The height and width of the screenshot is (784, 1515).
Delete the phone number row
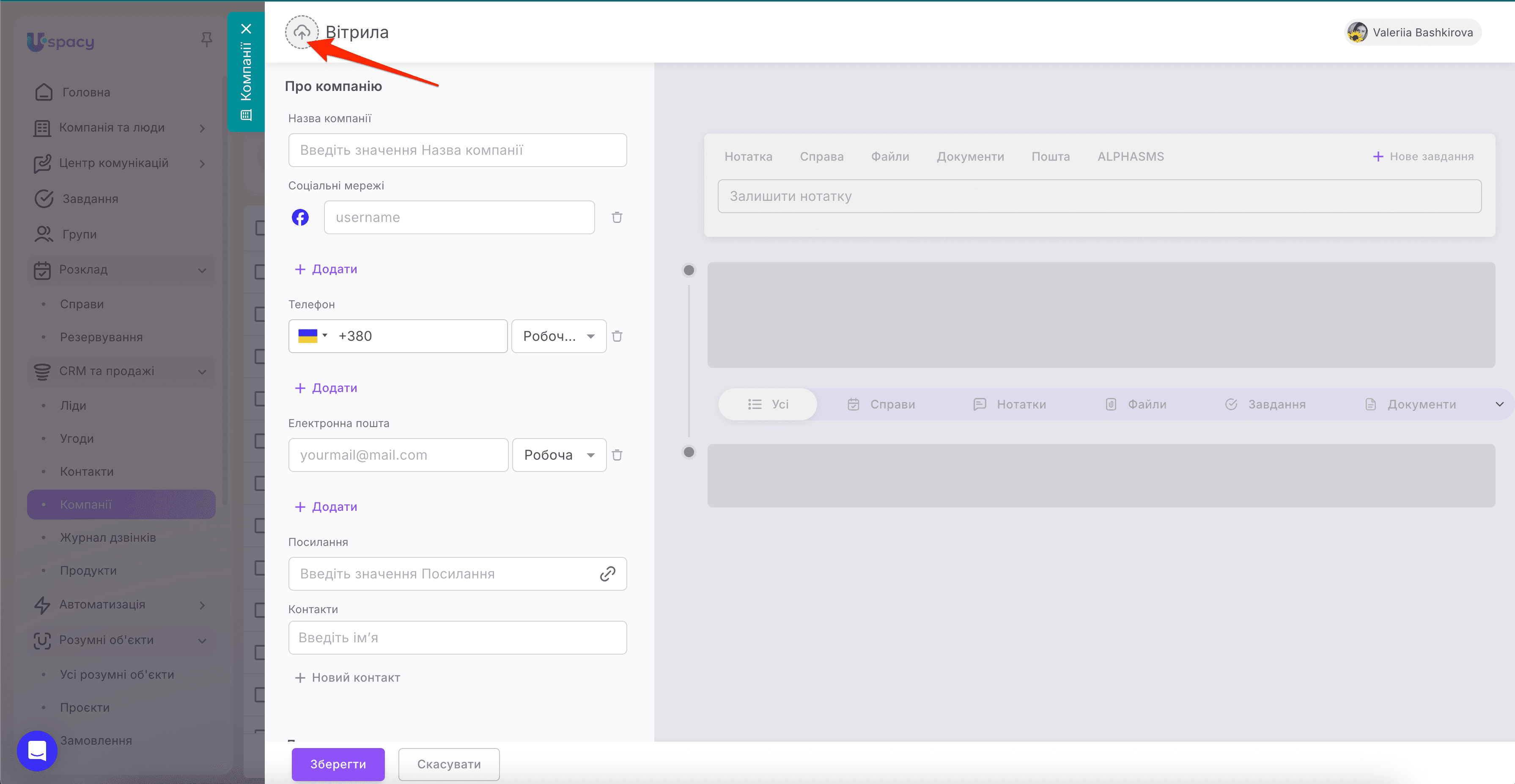(x=616, y=337)
